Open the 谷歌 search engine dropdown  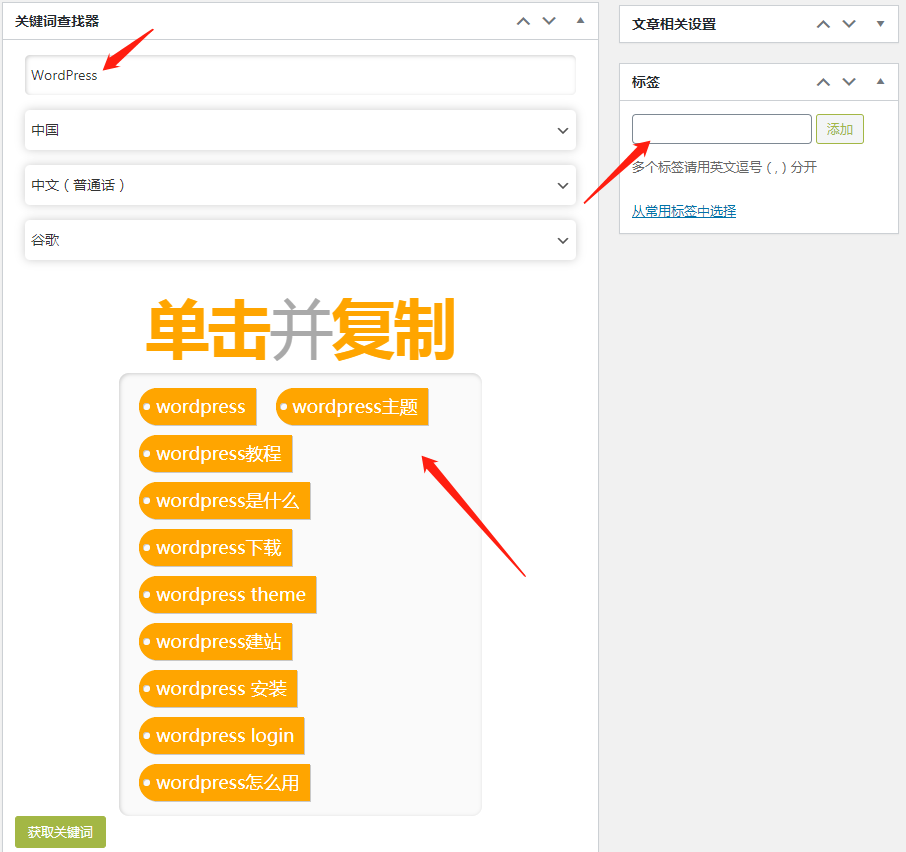(x=300, y=240)
